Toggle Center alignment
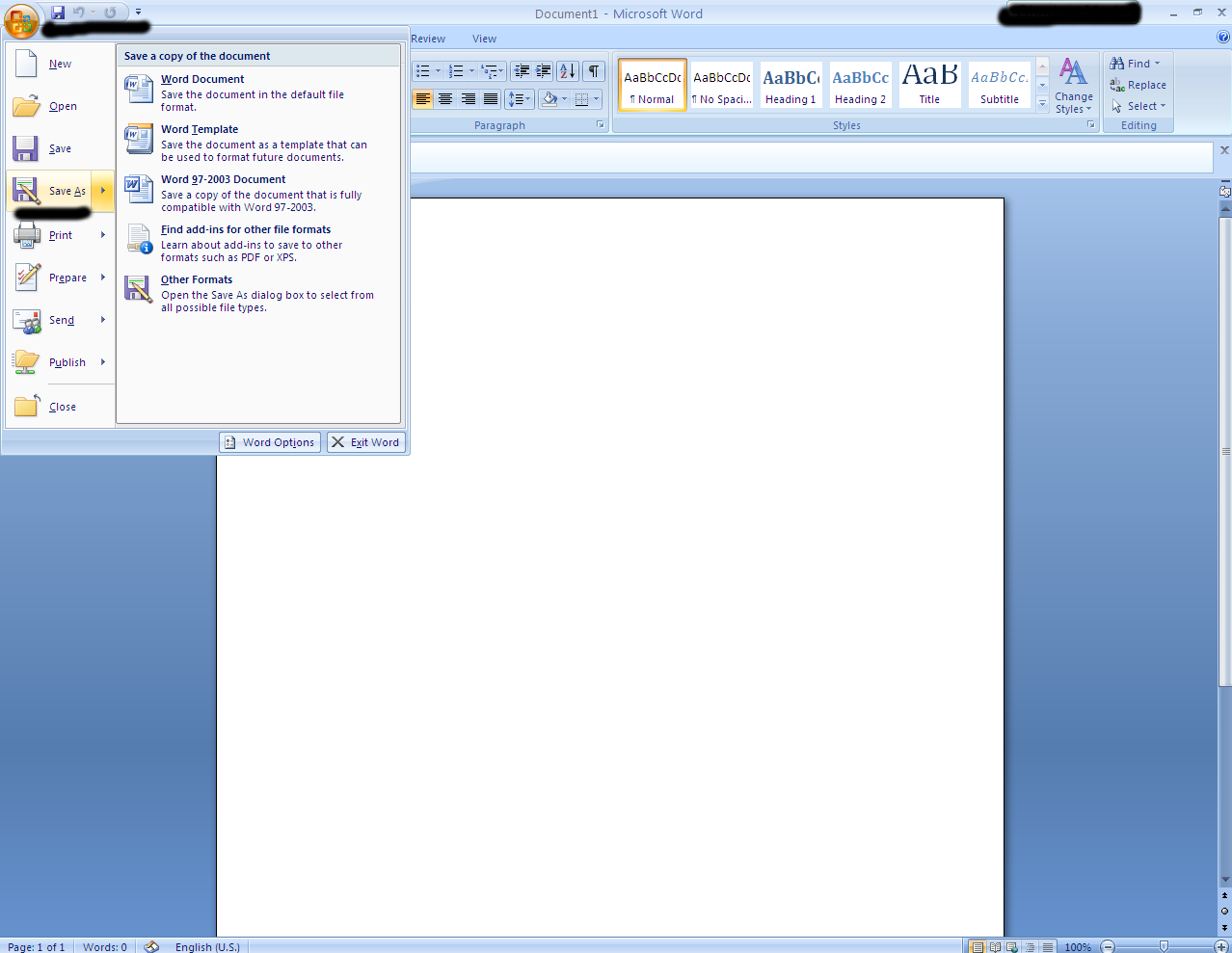The image size is (1232, 953). 445,99
